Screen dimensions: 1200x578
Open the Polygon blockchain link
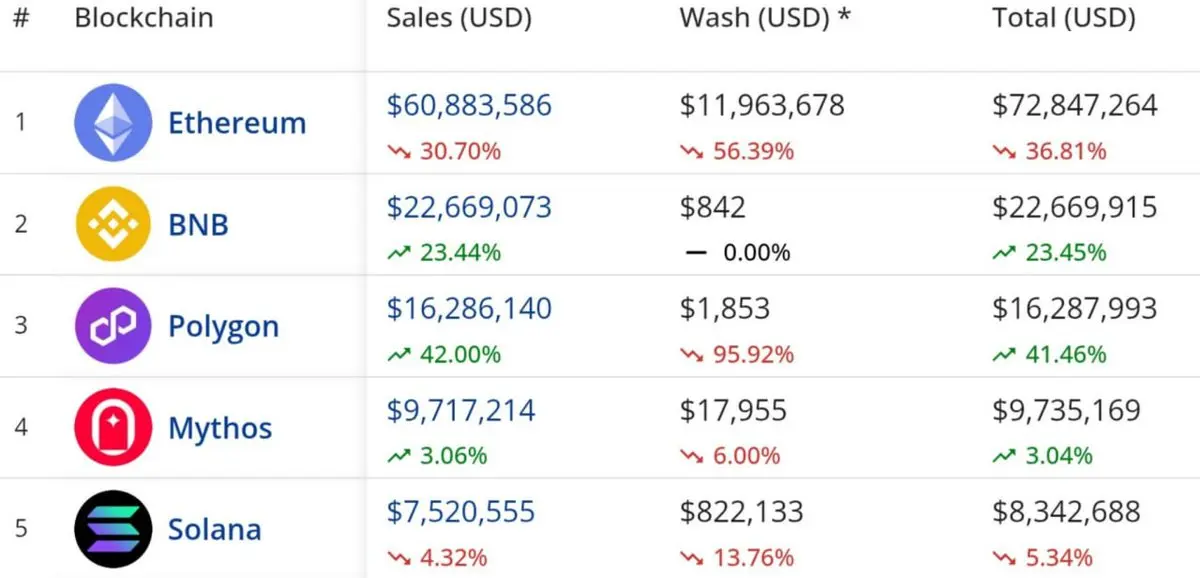223,327
